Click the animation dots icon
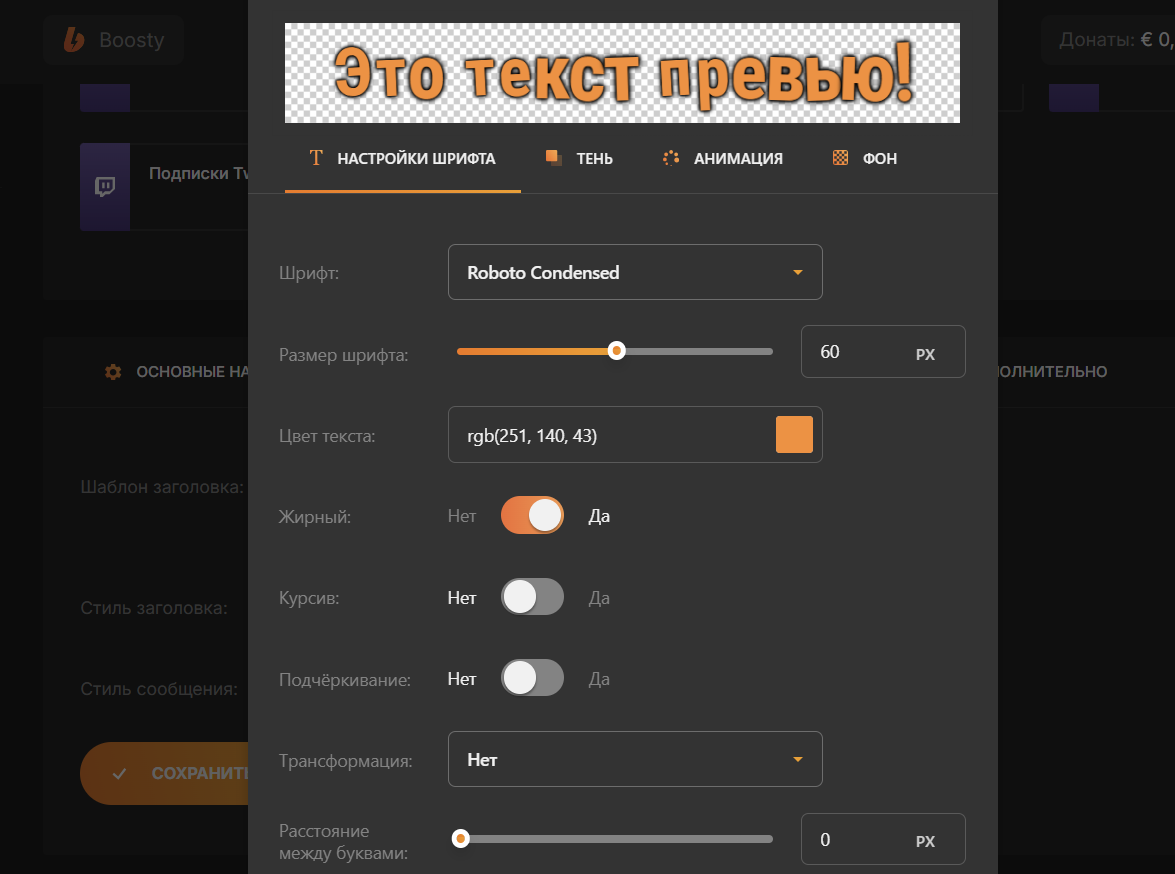Viewport: 1175px width, 874px height. coord(671,157)
